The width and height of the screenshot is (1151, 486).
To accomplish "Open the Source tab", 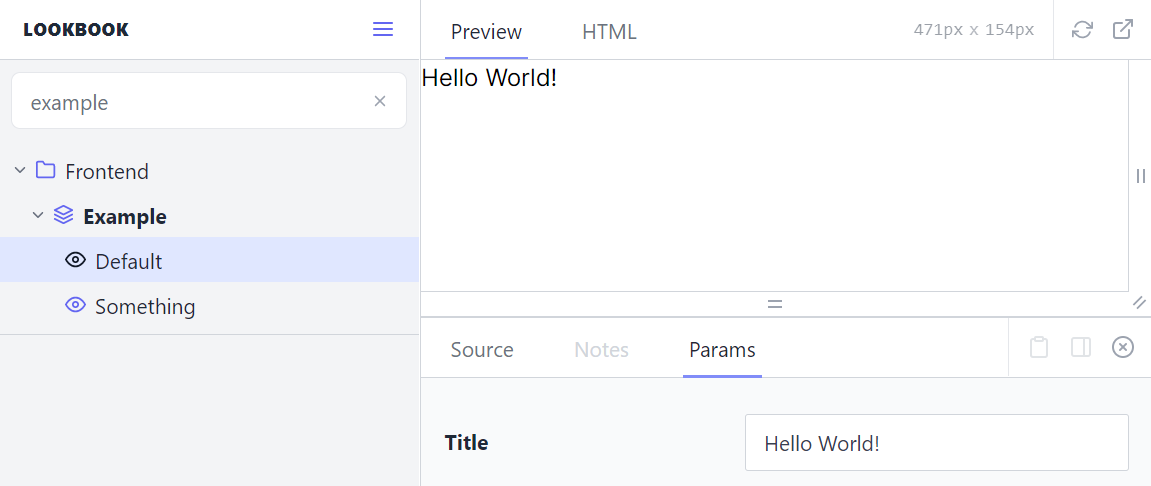I will [482, 349].
